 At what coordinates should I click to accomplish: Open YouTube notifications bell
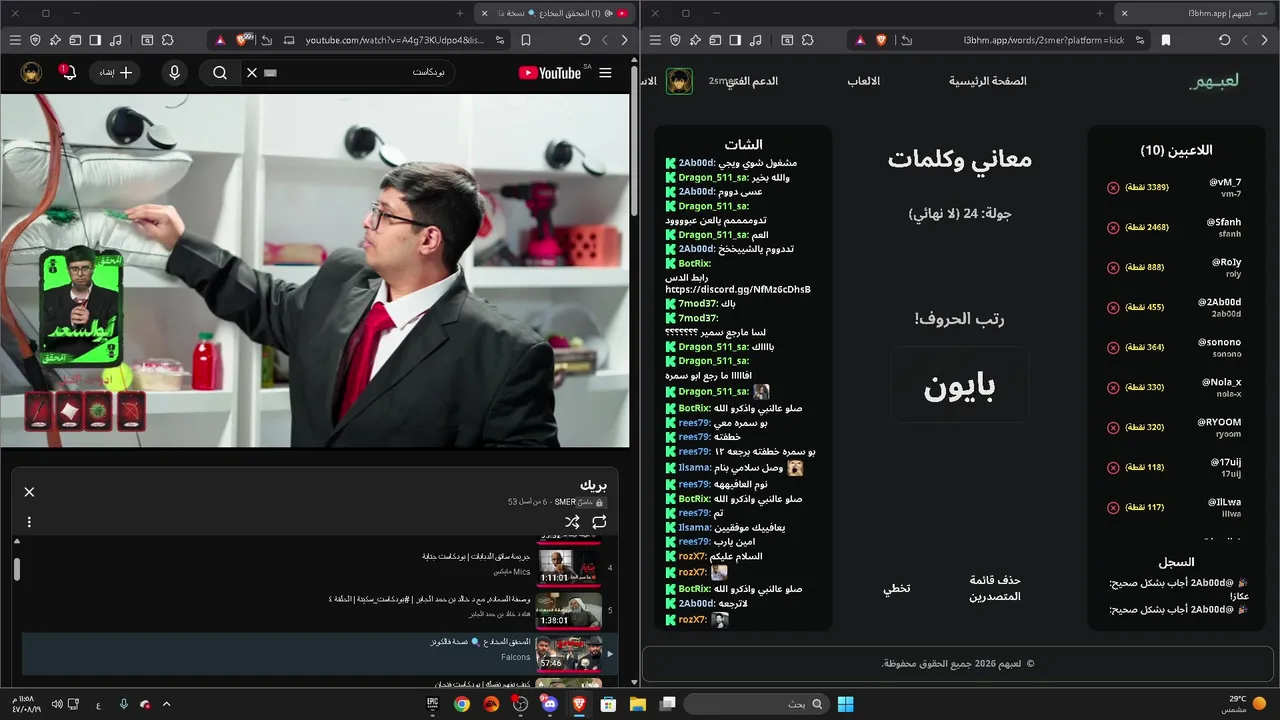pyautogui.click(x=67, y=72)
